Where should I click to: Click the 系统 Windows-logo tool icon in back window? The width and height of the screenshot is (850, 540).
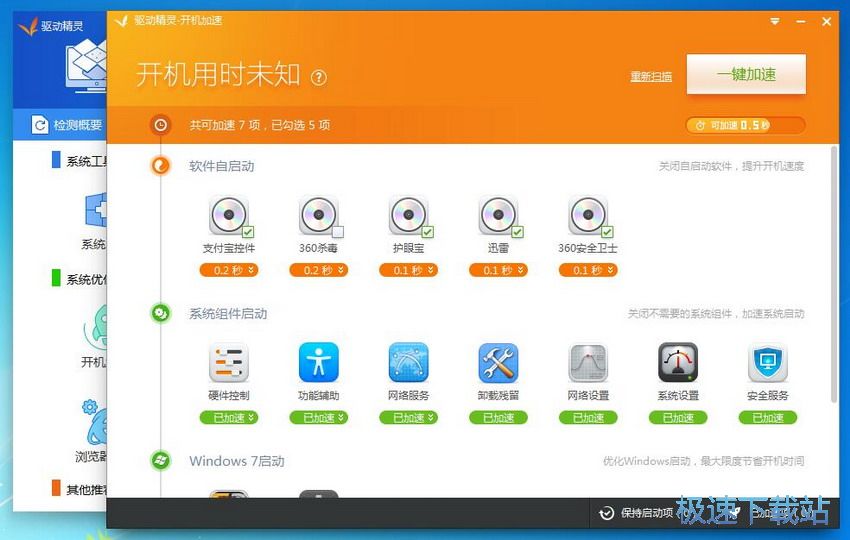pos(96,210)
